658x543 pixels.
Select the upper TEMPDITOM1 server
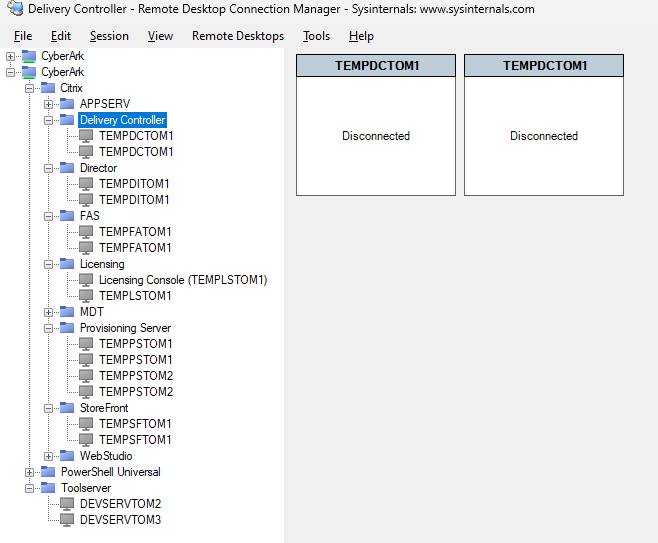[x=134, y=184]
